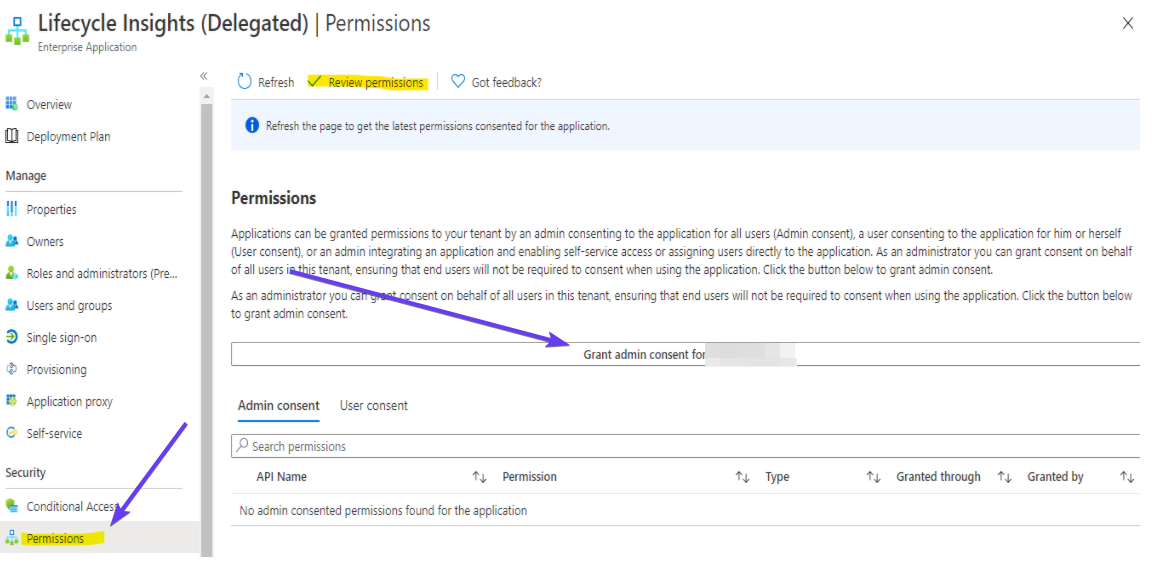Select Permissions in the Security section
This screenshot has height=562, width=1162.
pos(99,538)
